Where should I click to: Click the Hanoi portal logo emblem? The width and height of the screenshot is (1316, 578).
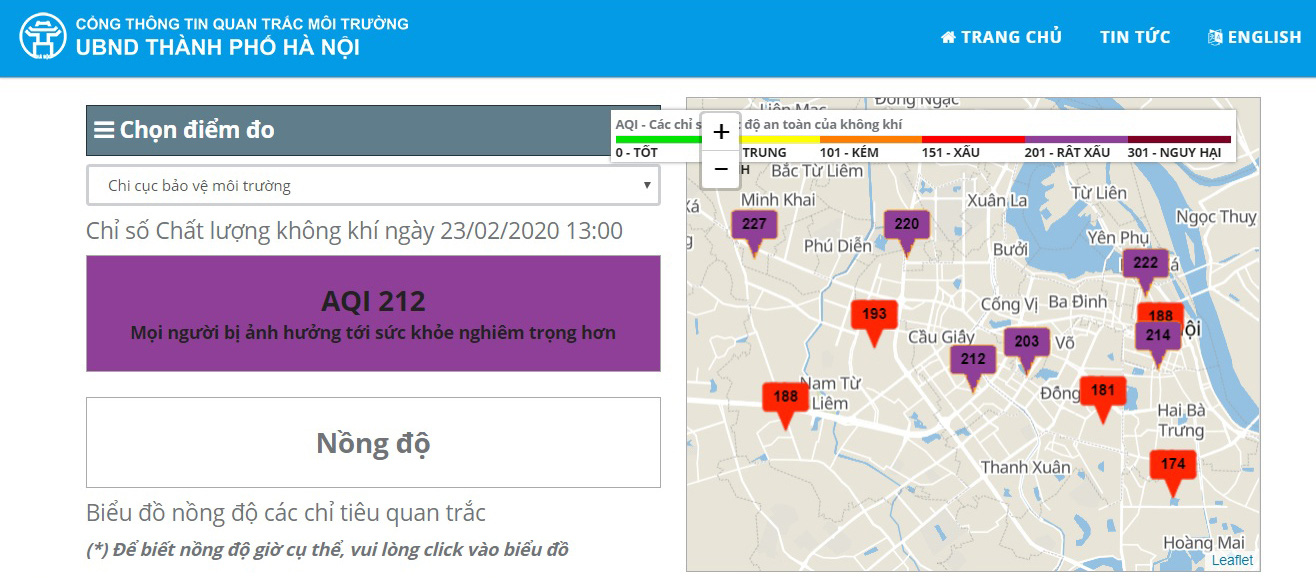click(x=42, y=36)
